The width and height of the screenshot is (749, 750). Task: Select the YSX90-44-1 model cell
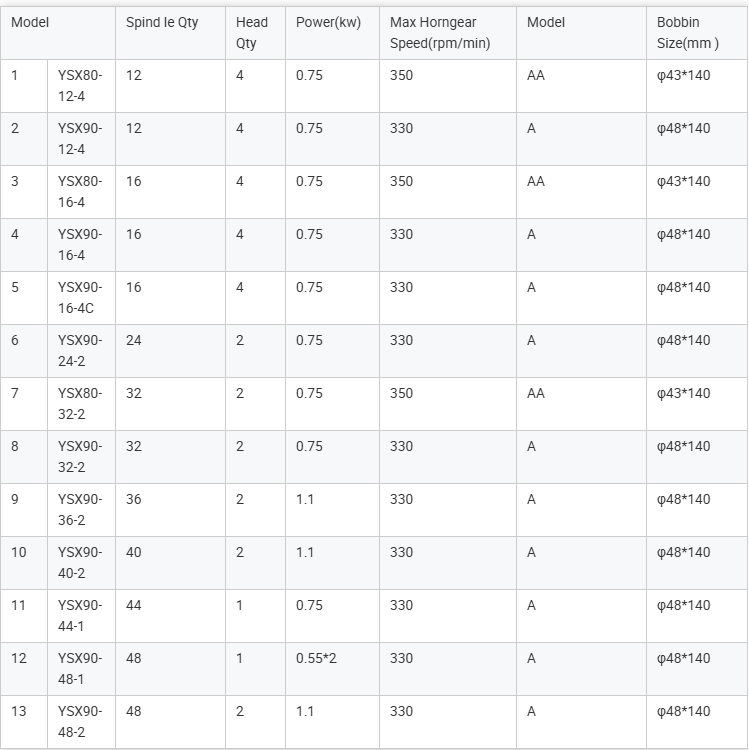pos(80,616)
